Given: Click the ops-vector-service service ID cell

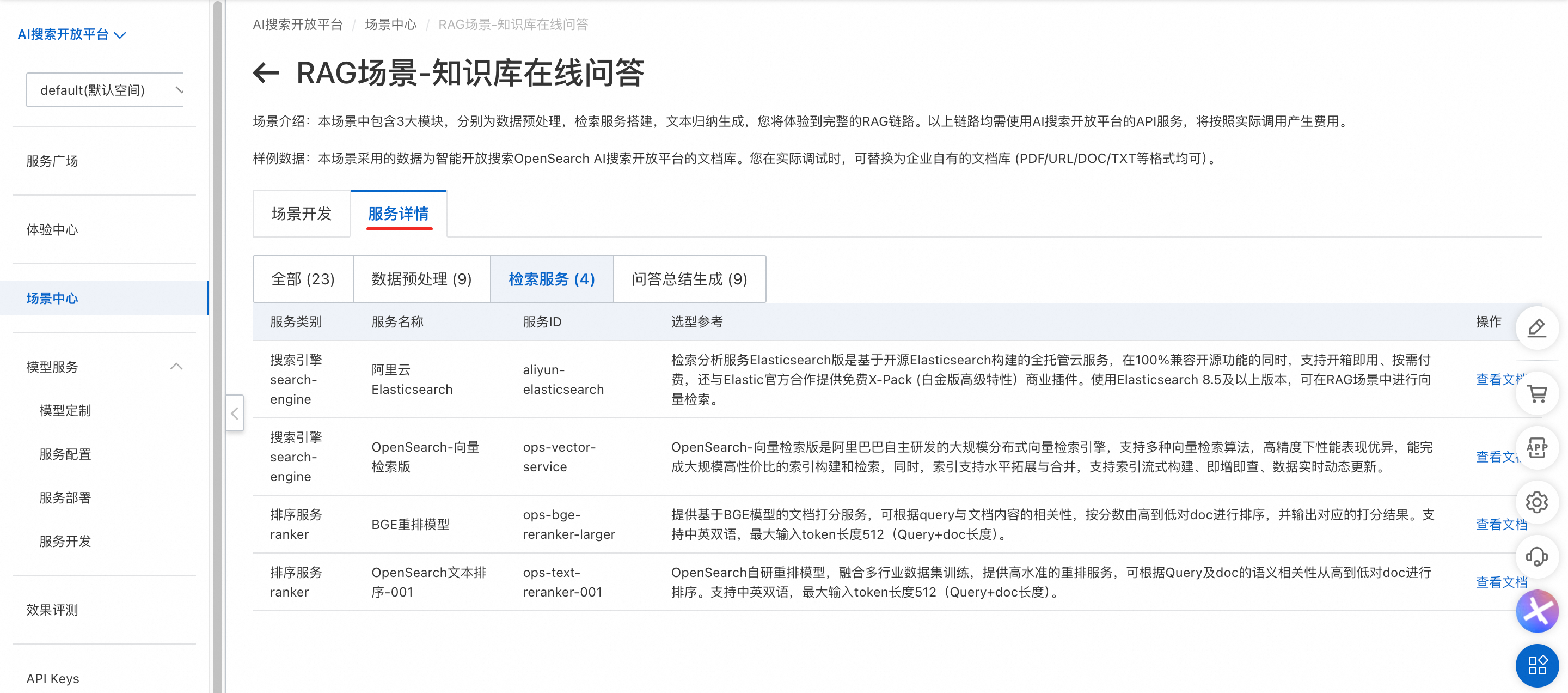Looking at the screenshot, I should (x=559, y=457).
